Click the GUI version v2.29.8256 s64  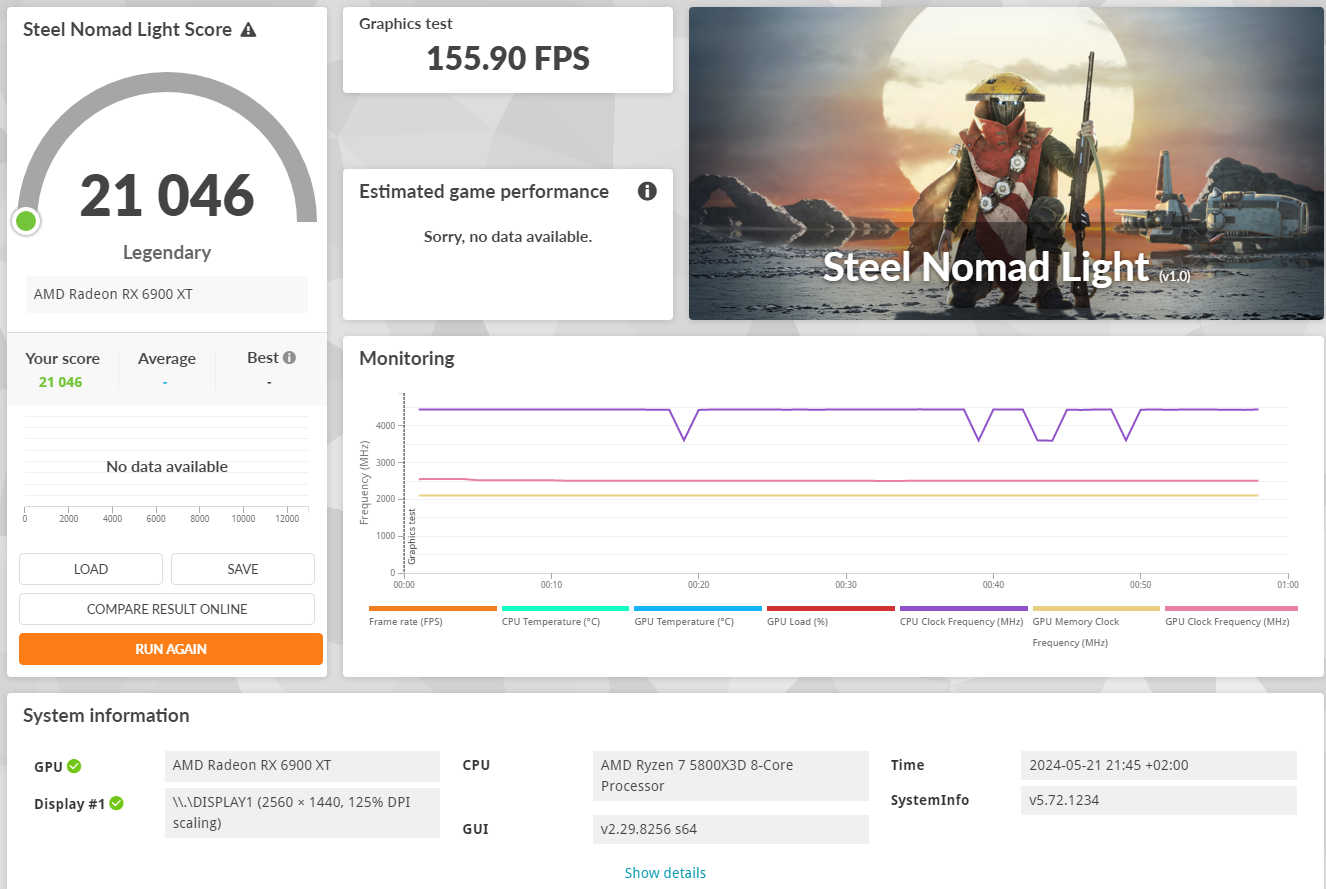730,829
